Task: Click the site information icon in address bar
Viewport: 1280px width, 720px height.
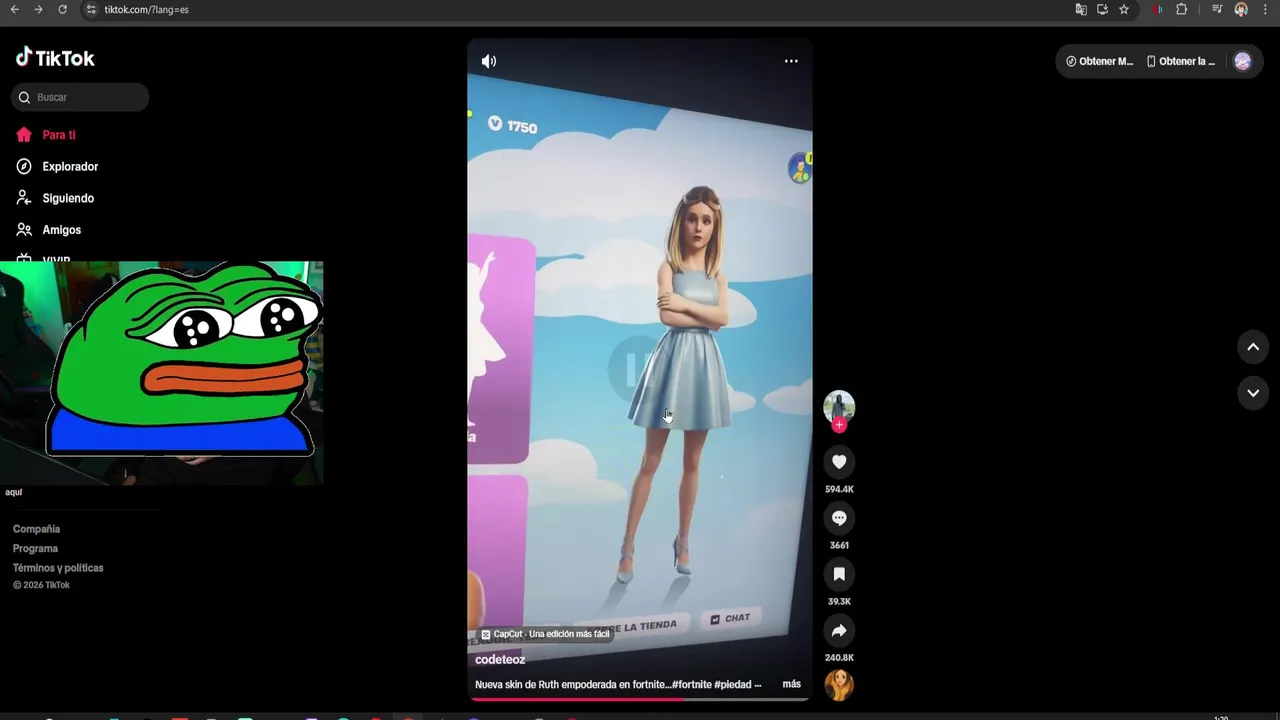Action: (90, 9)
